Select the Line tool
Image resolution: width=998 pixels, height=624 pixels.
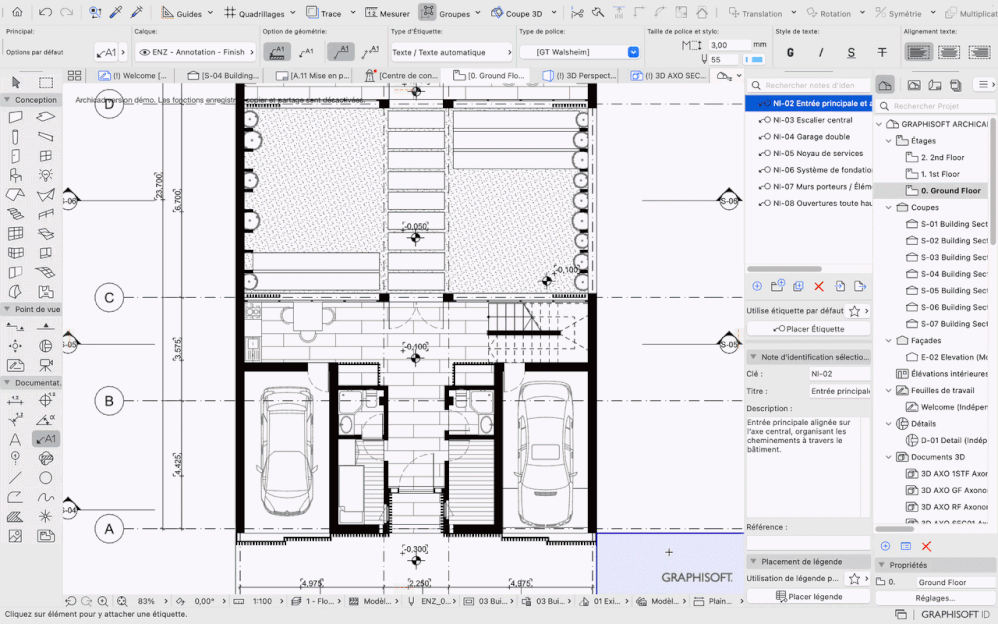(15, 478)
